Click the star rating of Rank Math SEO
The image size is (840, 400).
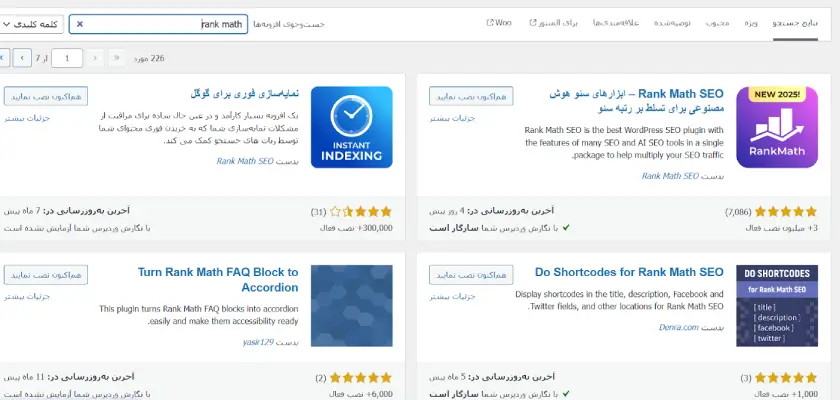point(786,212)
